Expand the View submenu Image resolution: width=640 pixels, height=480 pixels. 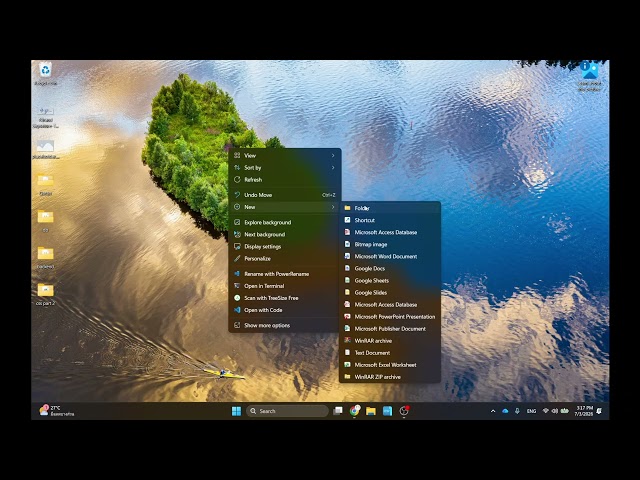pos(284,156)
